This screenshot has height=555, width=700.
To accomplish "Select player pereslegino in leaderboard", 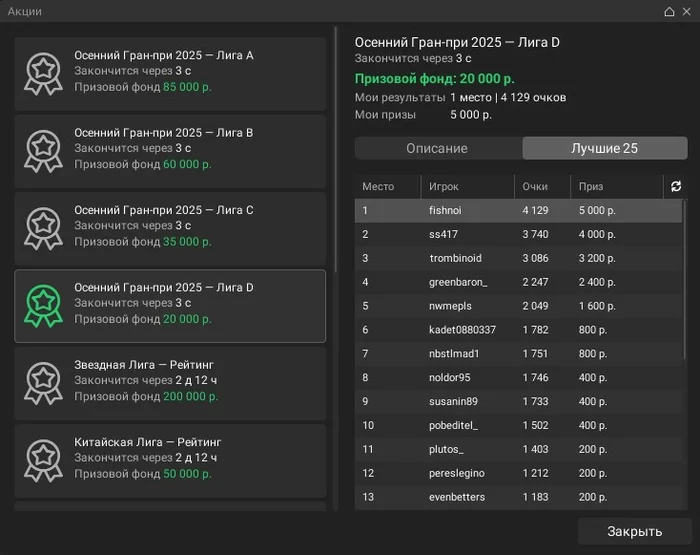I will (x=518, y=473).
